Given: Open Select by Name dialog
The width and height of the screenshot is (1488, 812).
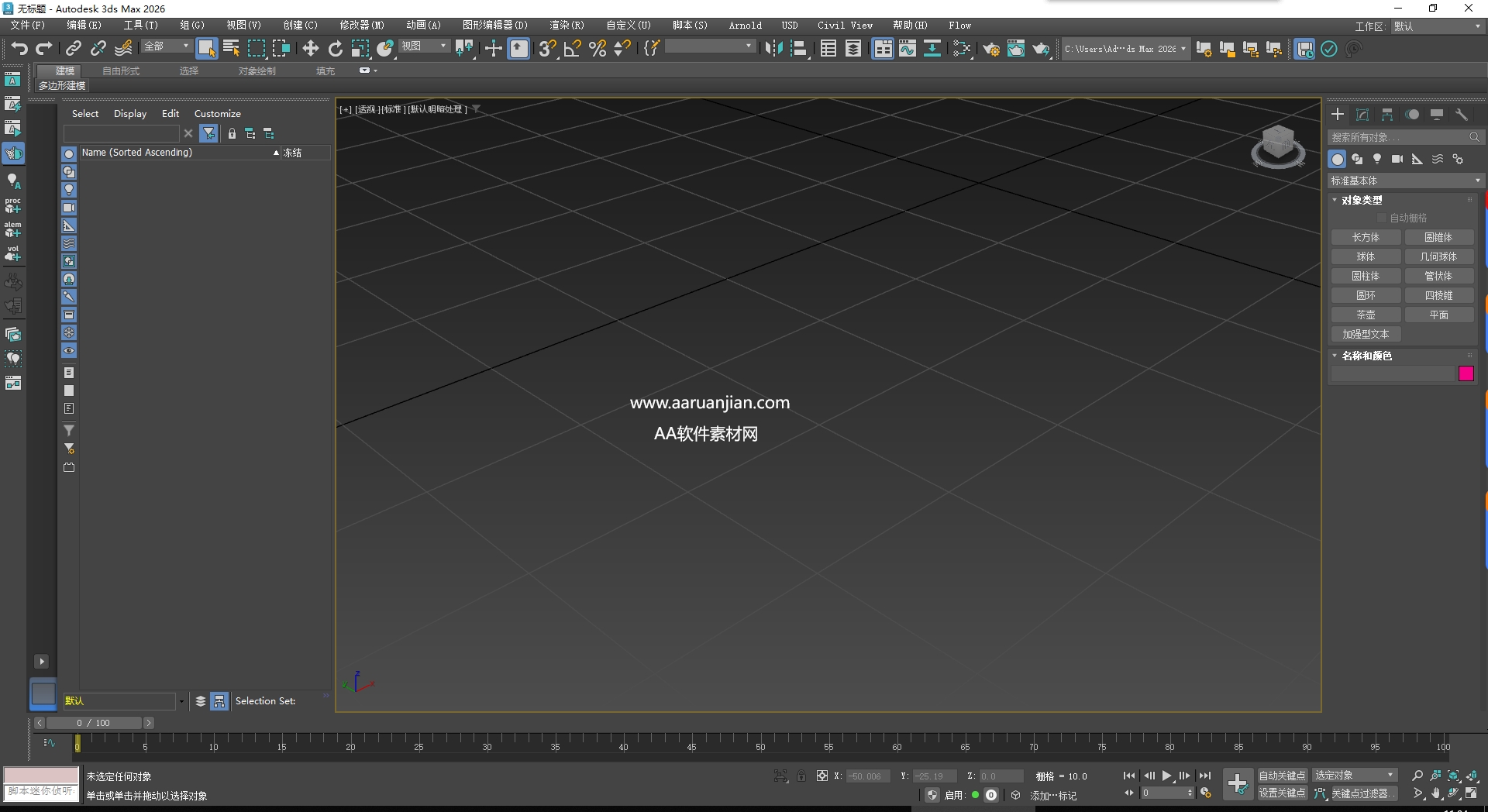Looking at the screenshot, I should [x=230, y=48].
